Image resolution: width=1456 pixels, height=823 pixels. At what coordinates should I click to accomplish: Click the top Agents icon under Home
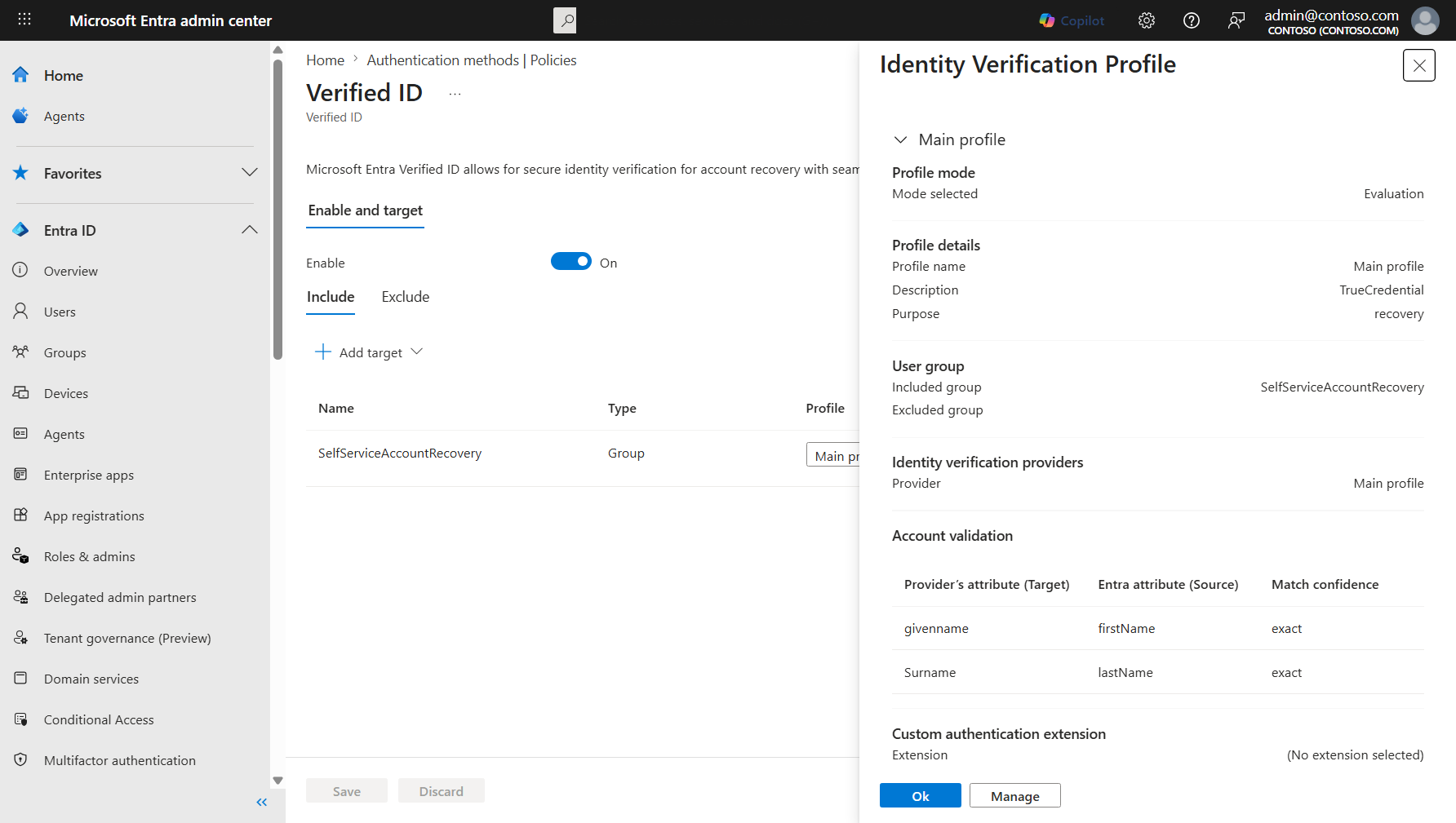click(x=21, y=116)
